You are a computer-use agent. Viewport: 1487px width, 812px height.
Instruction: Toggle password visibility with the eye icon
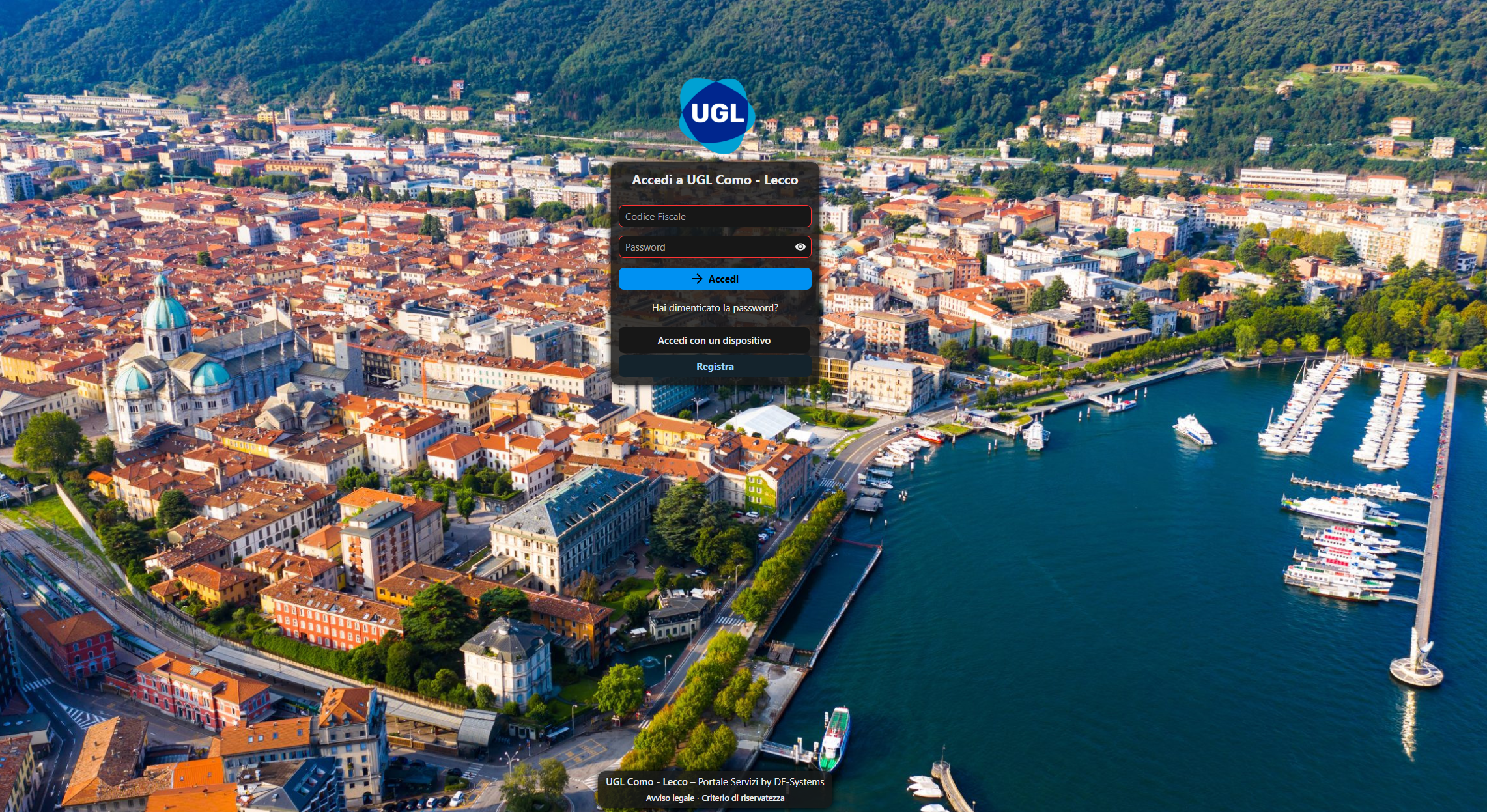800,247
